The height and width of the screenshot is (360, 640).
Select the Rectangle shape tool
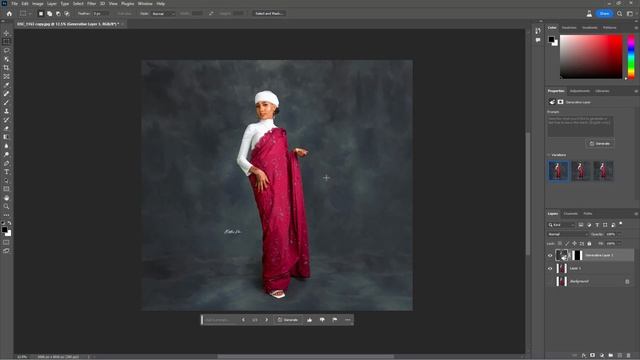pyautogui.click(x=6, y=189)
